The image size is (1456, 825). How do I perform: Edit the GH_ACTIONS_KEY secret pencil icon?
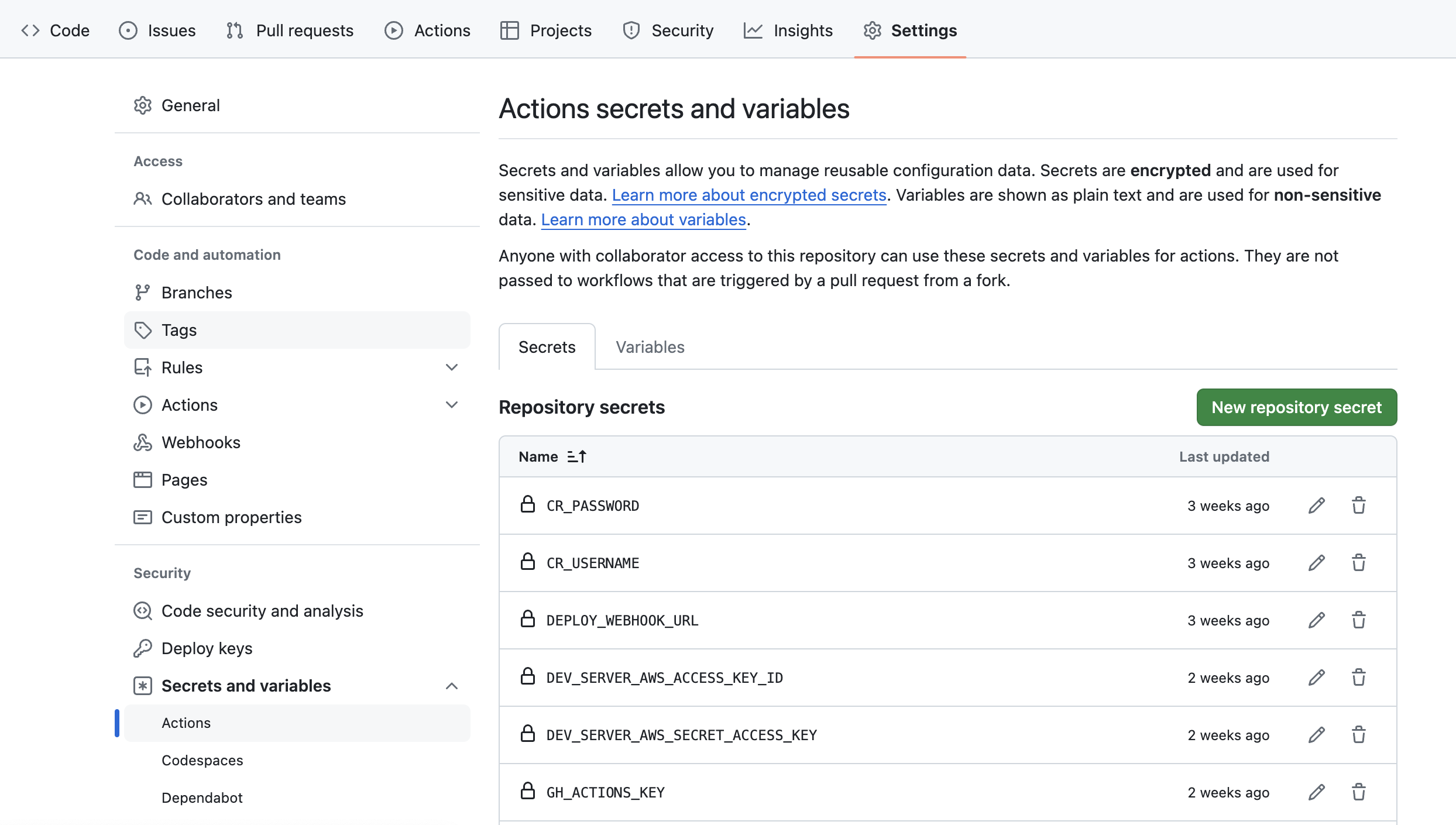(x=1317, y=792)
